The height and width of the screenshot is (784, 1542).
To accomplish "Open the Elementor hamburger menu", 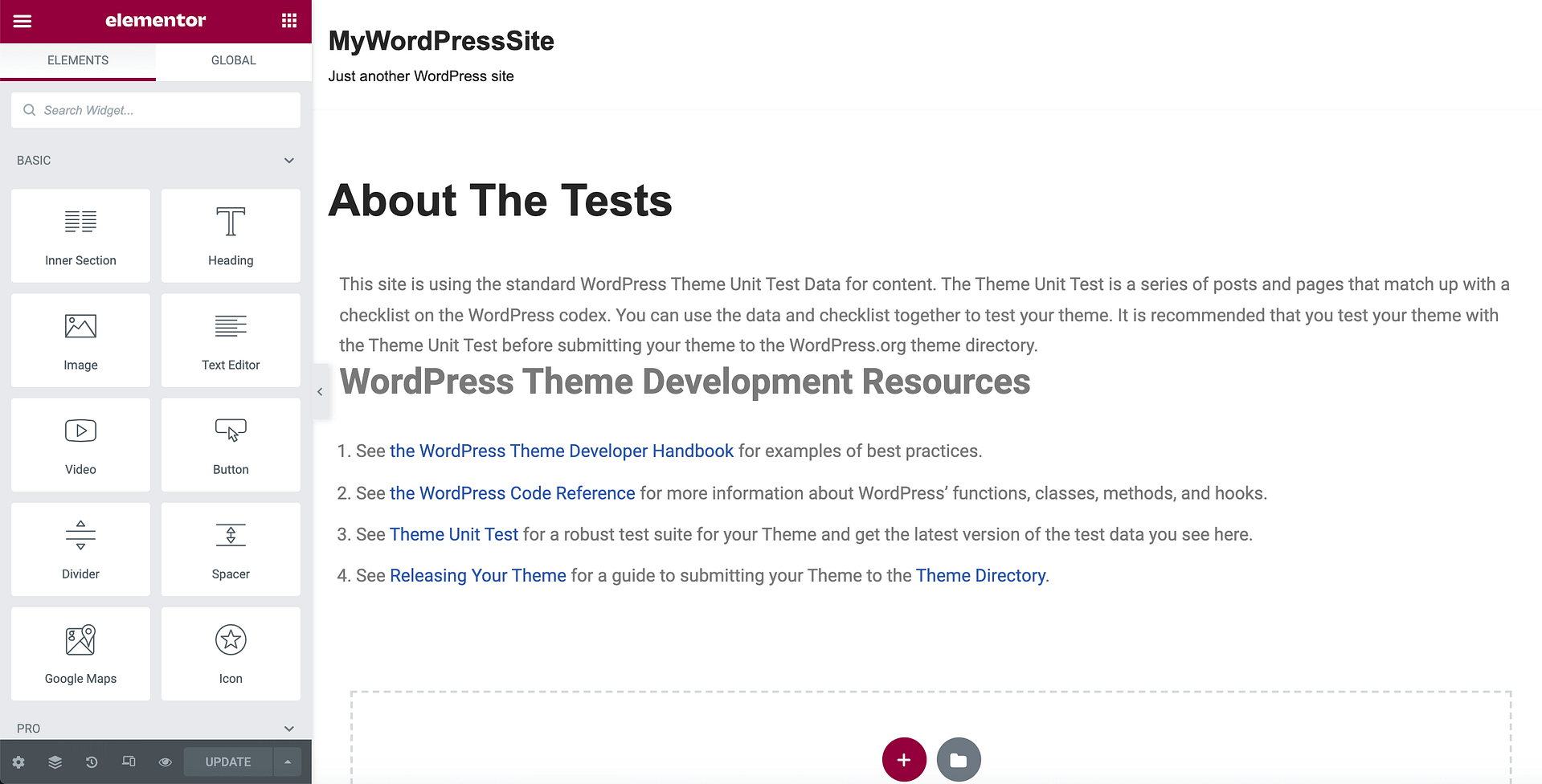I will click(x=22, y=20).
